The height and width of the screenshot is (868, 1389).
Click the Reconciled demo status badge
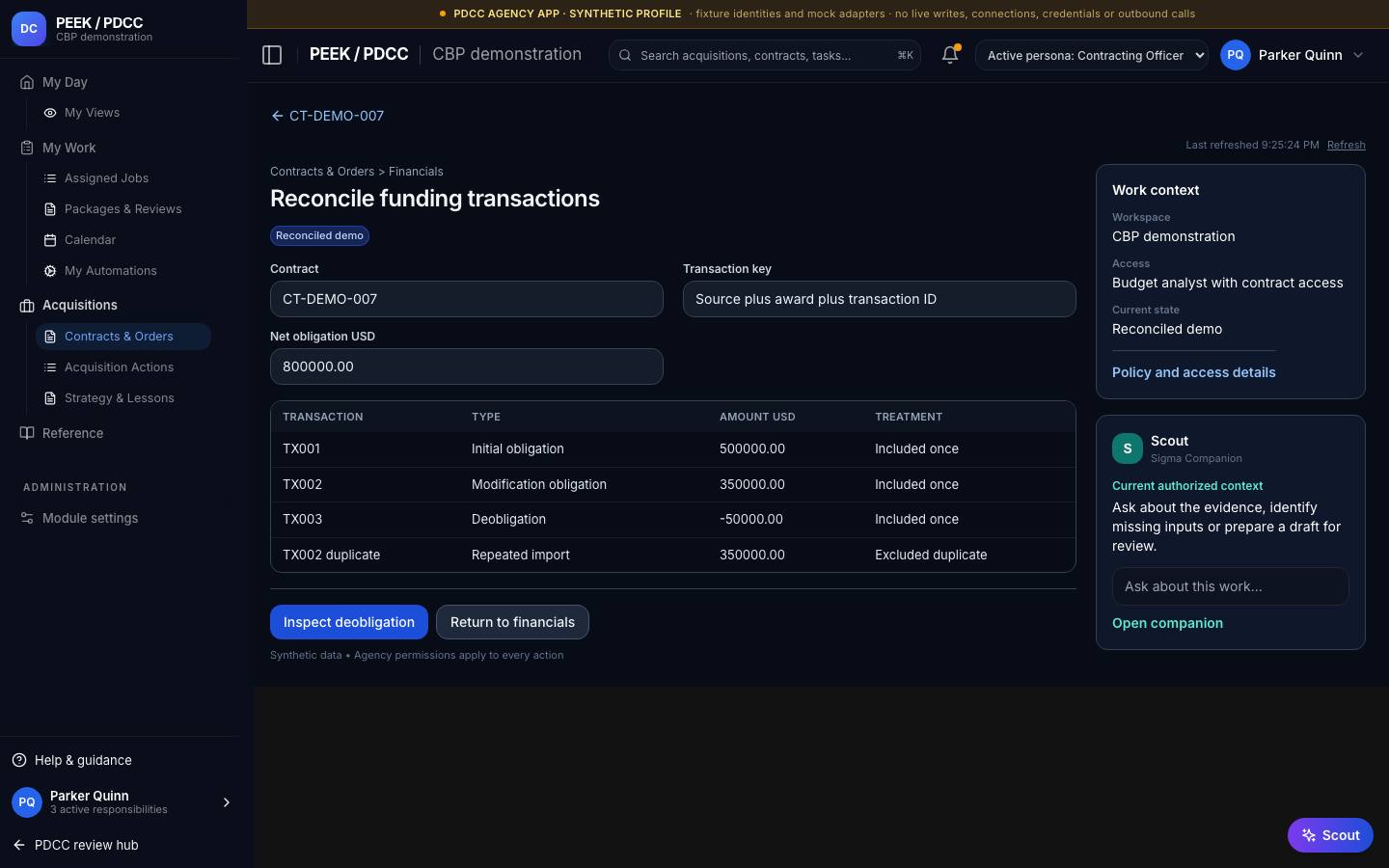point(319,235)
